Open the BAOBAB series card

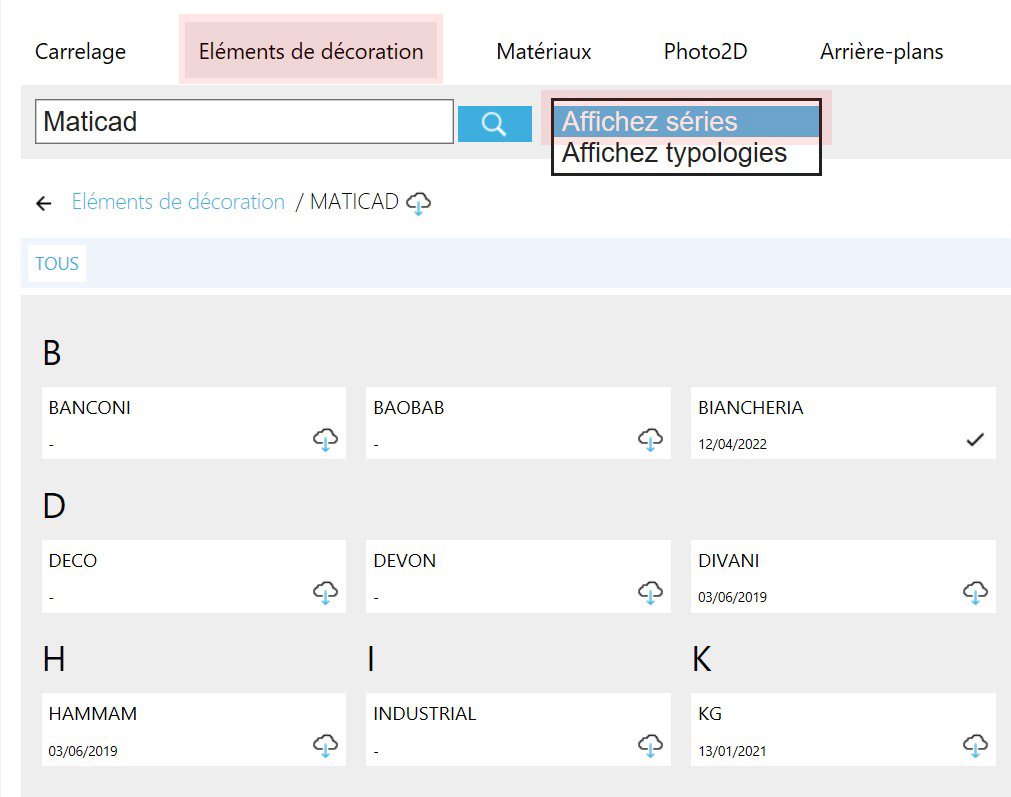click(x=518, y=423)
